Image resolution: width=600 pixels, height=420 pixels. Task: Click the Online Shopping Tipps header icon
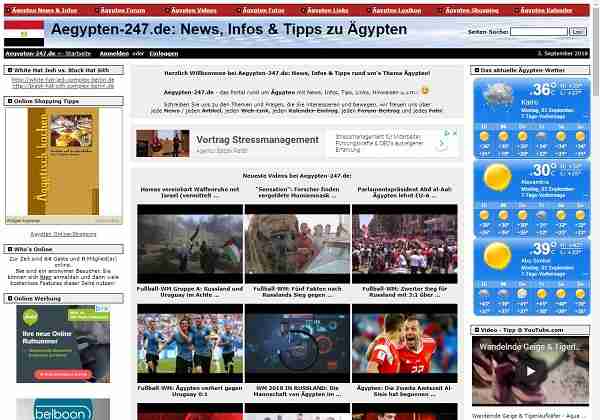point(10,101)
